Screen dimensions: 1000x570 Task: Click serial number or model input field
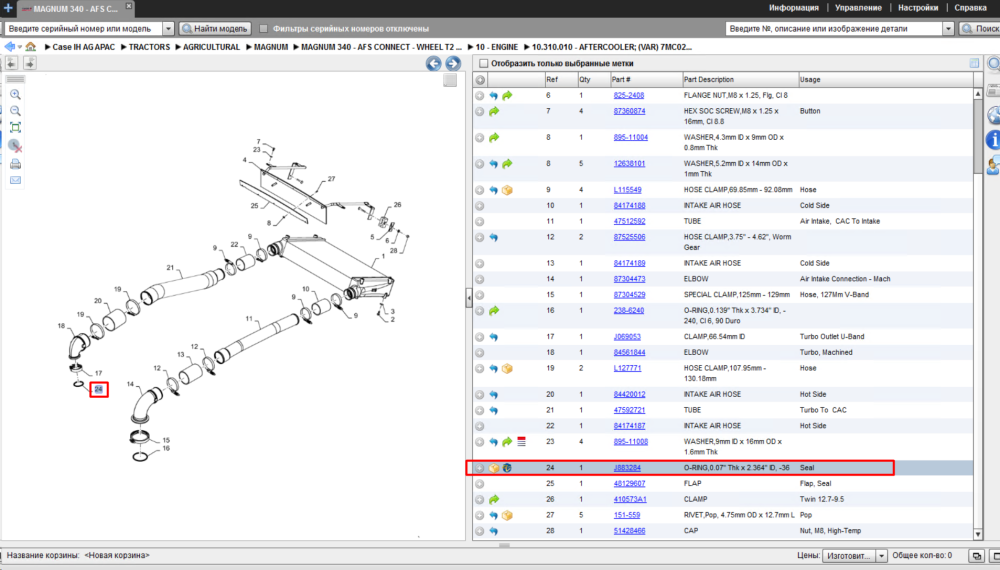point(84,29)
